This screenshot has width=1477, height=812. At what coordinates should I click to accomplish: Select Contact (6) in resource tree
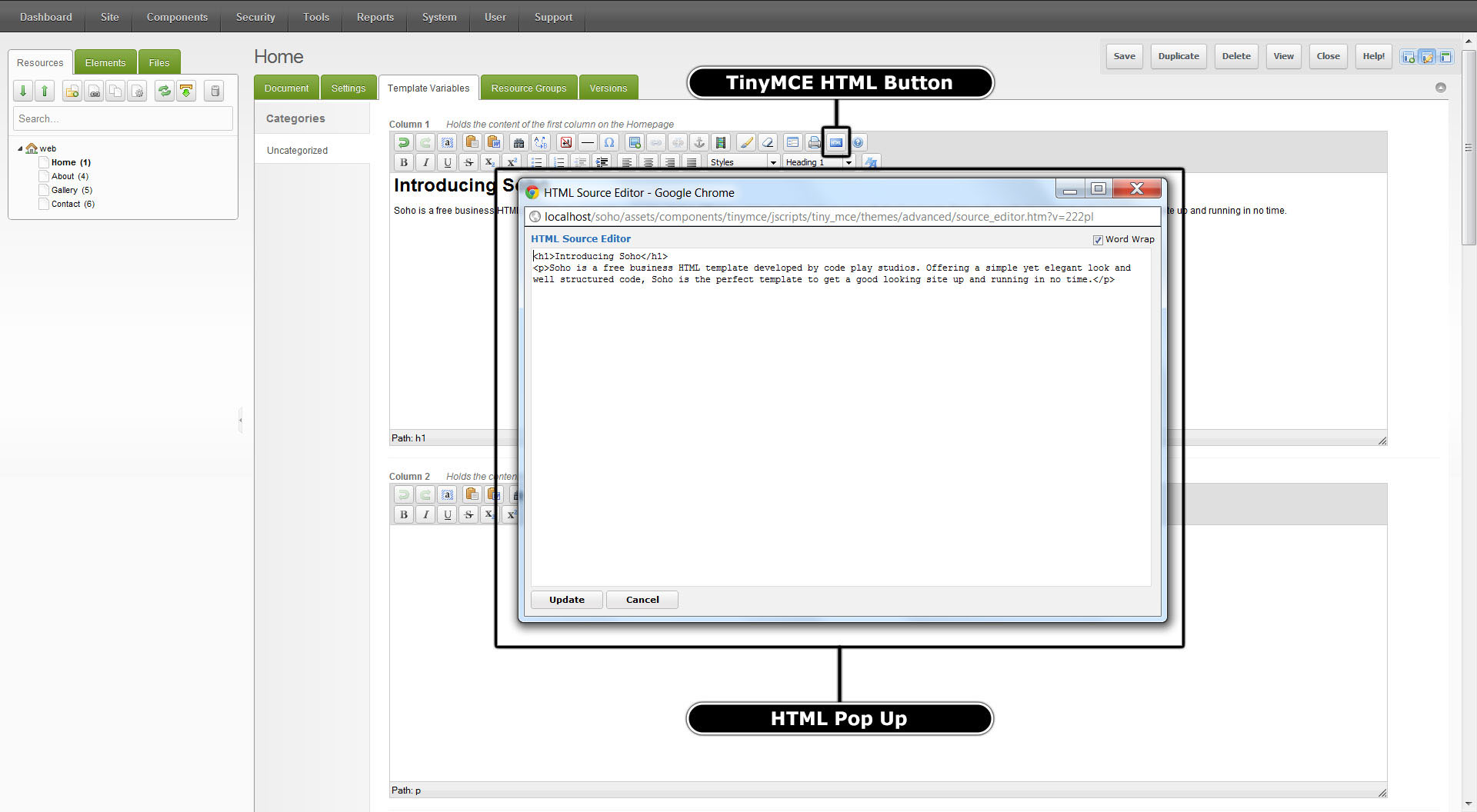coord(73,204)
